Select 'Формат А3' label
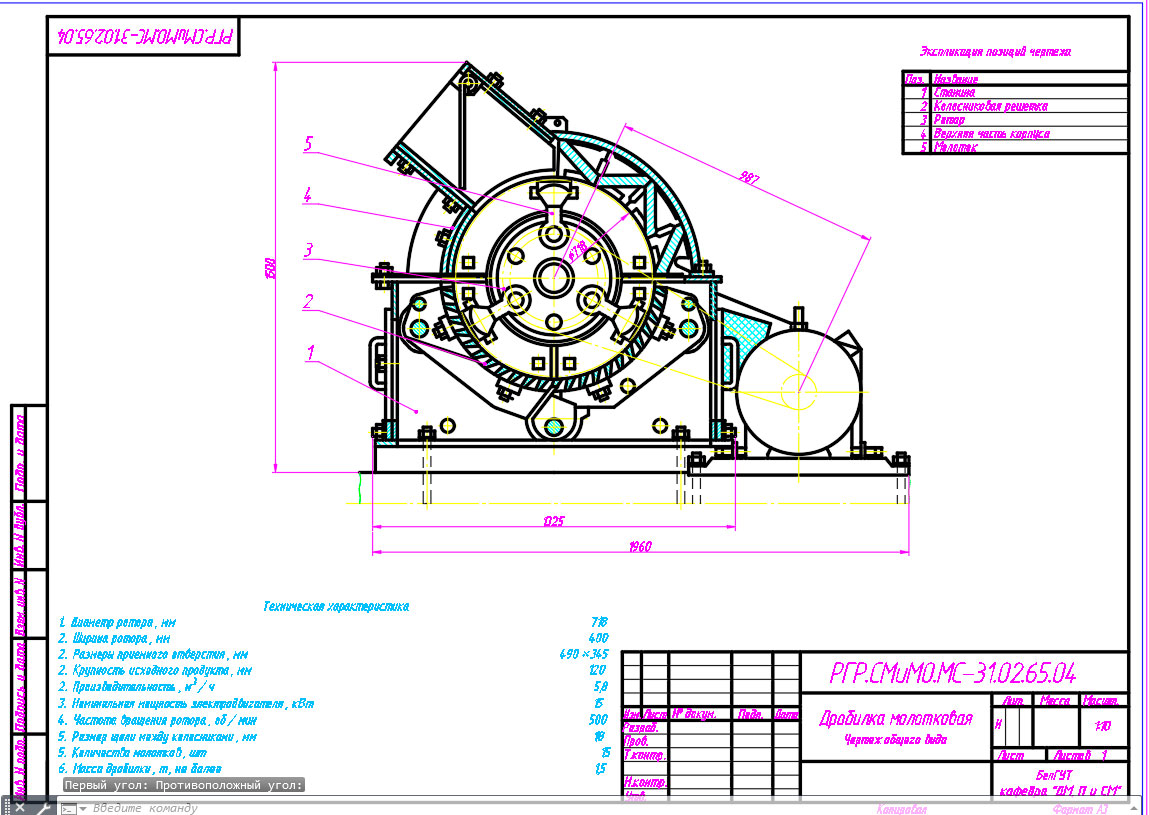Image resolution: width=1149 pixels, height=815 pixels. point(1080,809)
